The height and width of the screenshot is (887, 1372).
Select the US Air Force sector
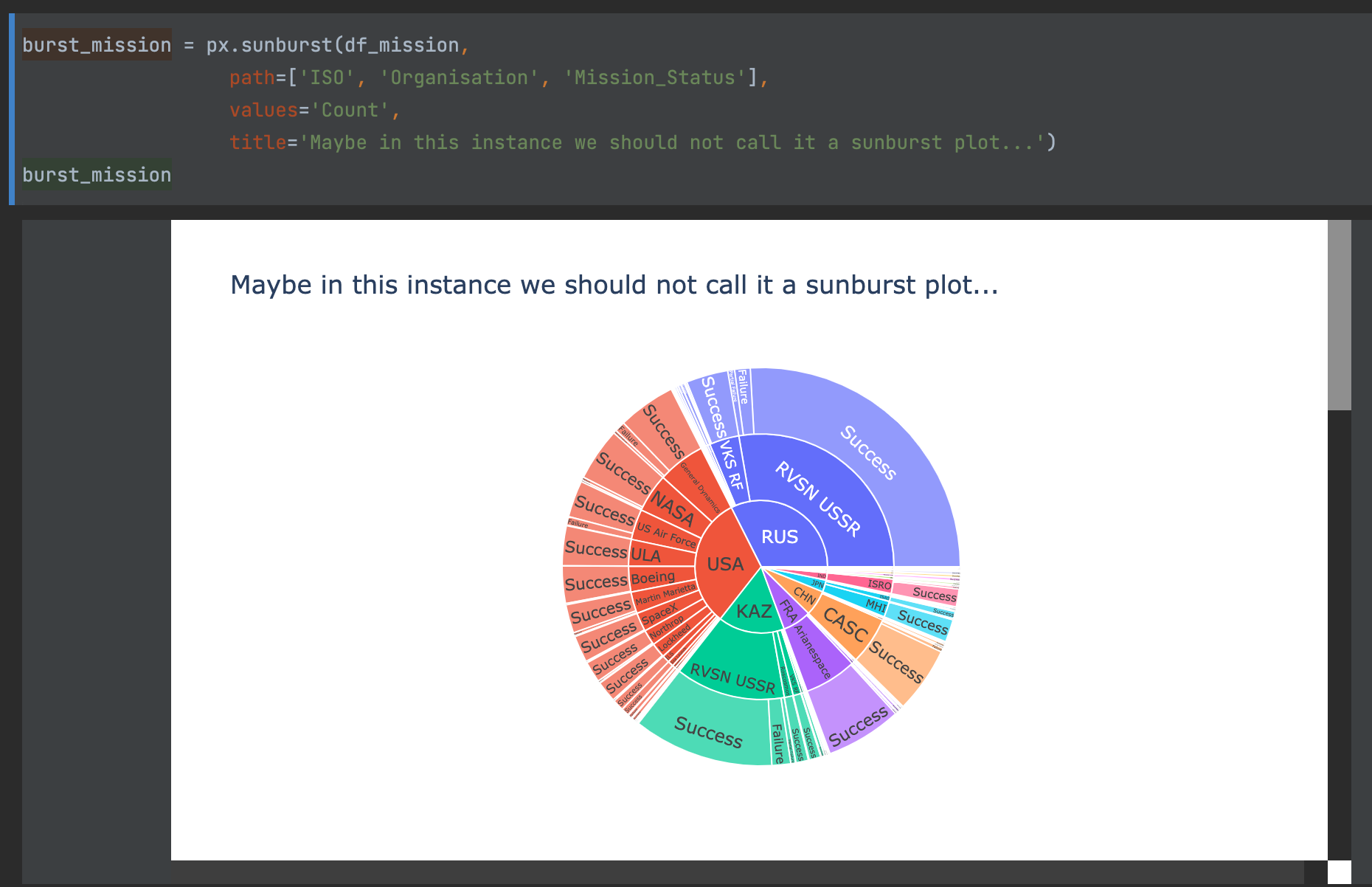pos(666,535)
